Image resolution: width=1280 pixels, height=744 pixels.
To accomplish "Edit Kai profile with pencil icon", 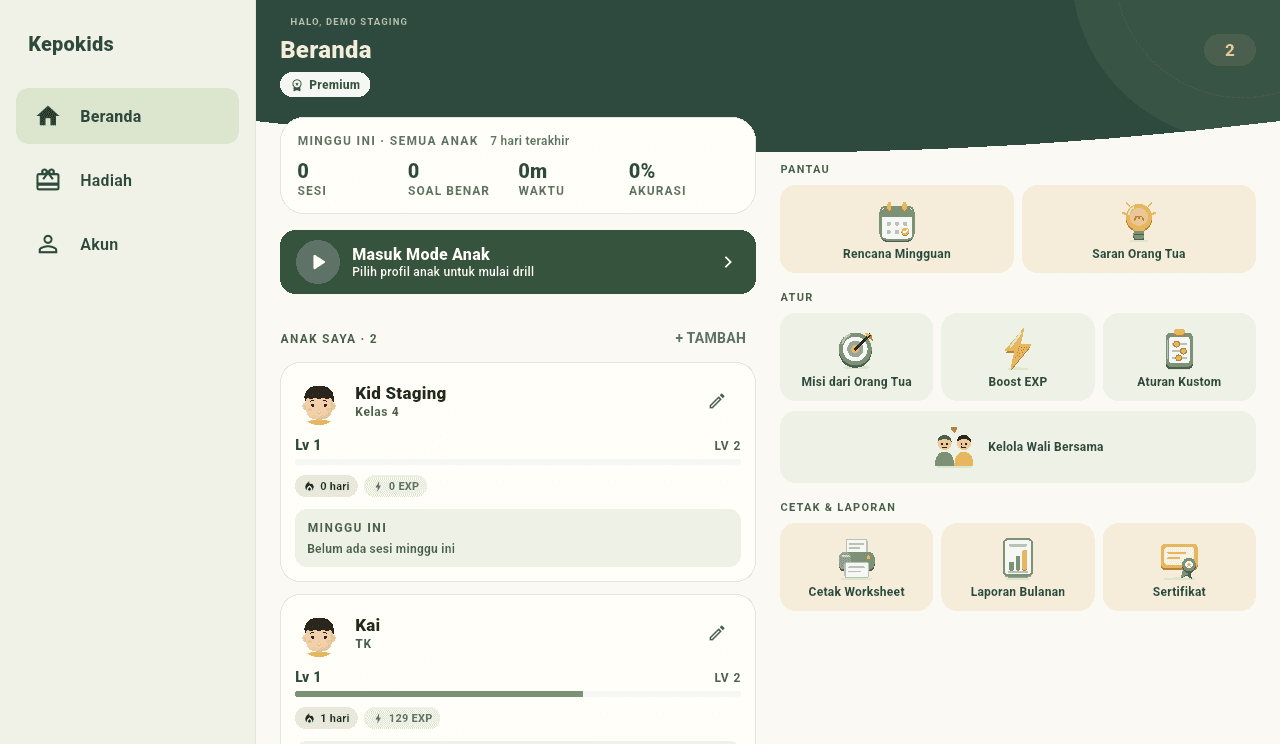I will (717, 633).
